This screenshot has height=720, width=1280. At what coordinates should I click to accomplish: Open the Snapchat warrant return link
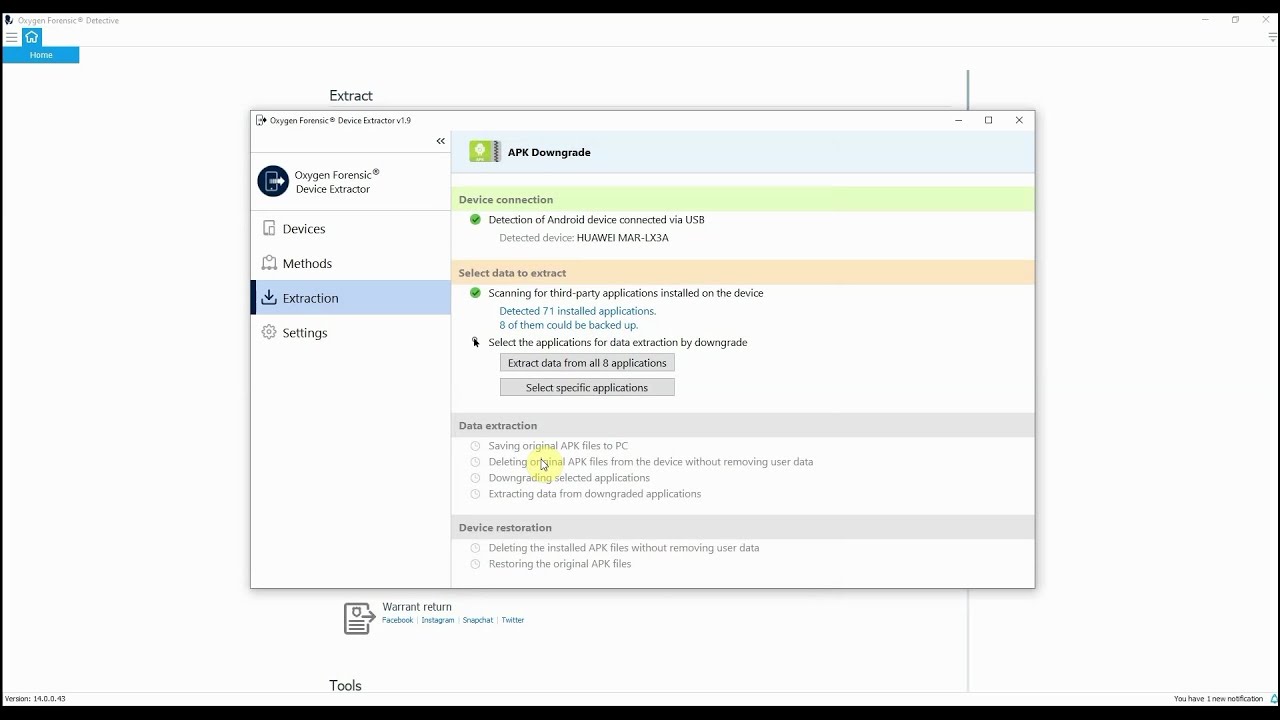pyautogui.click(x=478, y=620)
